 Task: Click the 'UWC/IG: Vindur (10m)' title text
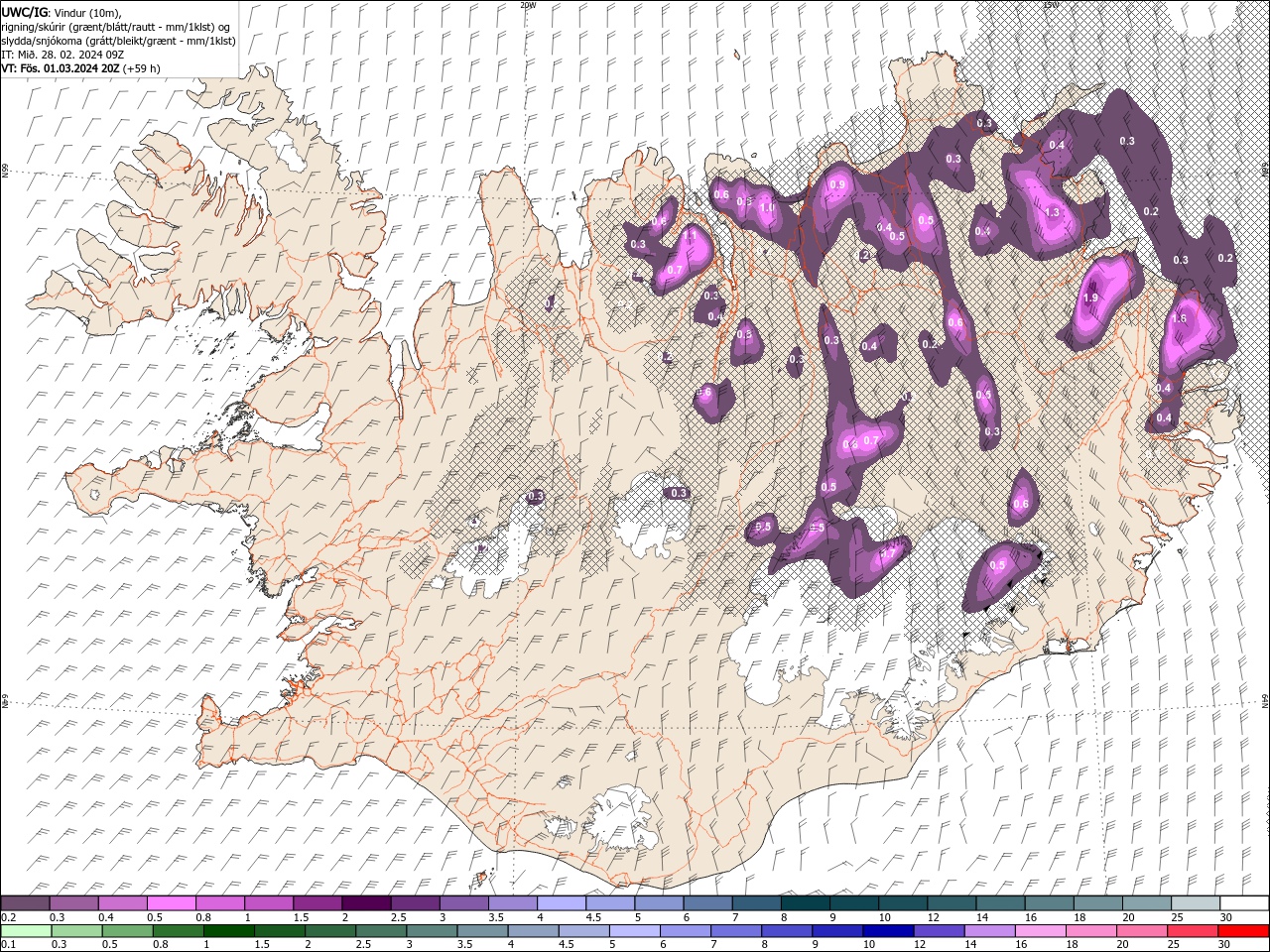[62, 12]
